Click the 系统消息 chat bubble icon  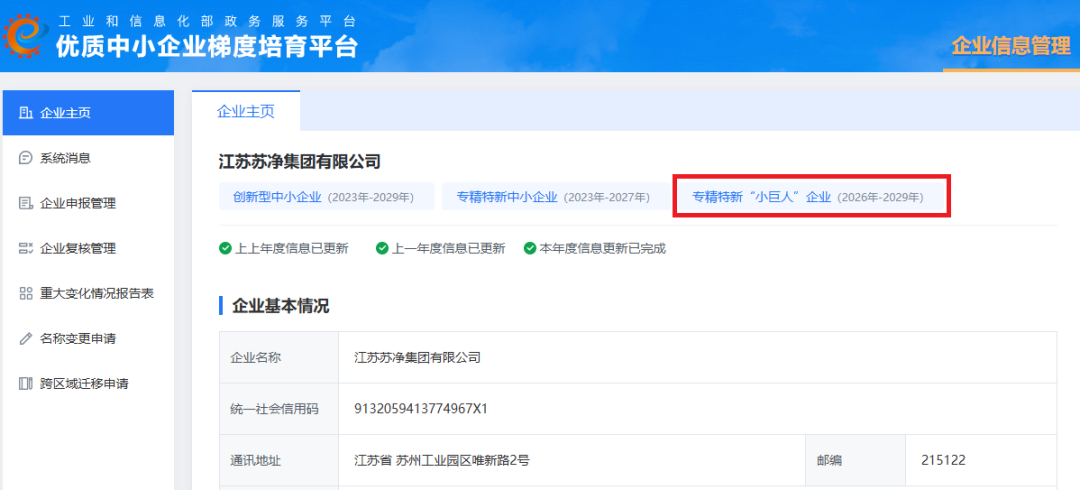tap(25, 158)
